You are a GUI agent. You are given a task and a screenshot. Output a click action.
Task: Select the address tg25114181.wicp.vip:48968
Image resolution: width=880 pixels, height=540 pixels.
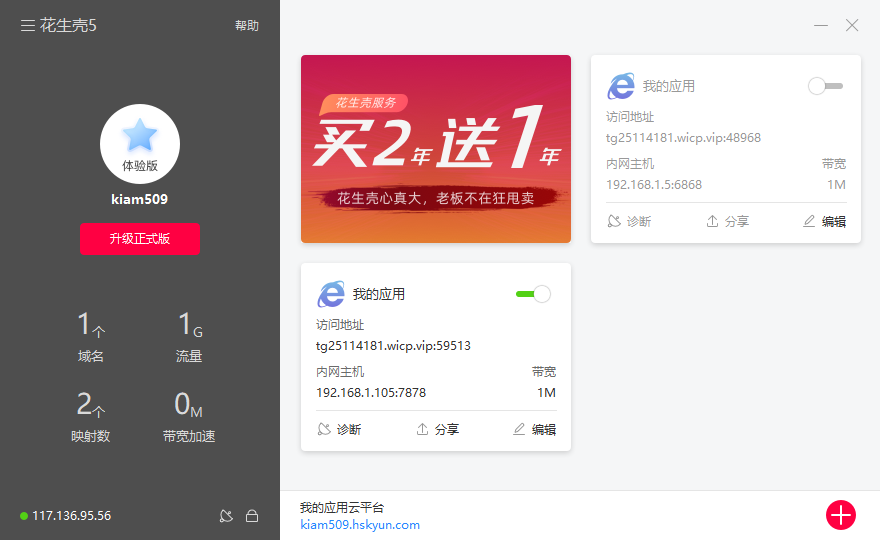click(x=683, y=138)
